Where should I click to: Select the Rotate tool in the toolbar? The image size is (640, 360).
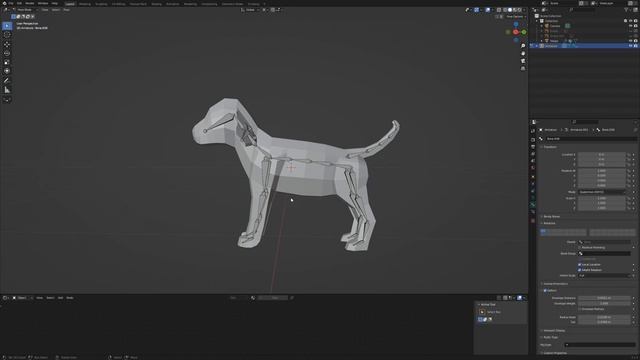click(7, 53)
